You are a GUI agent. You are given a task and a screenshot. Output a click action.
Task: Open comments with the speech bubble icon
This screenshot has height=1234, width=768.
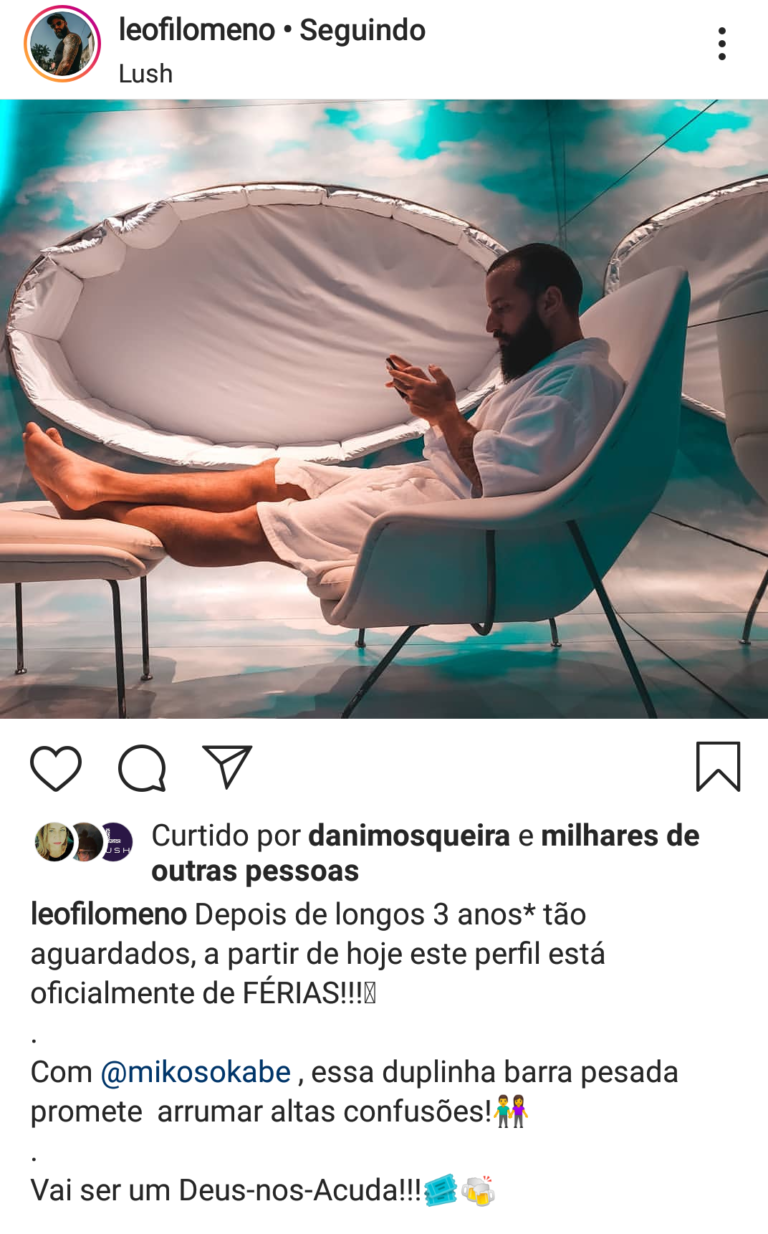(x=142, y=768)
